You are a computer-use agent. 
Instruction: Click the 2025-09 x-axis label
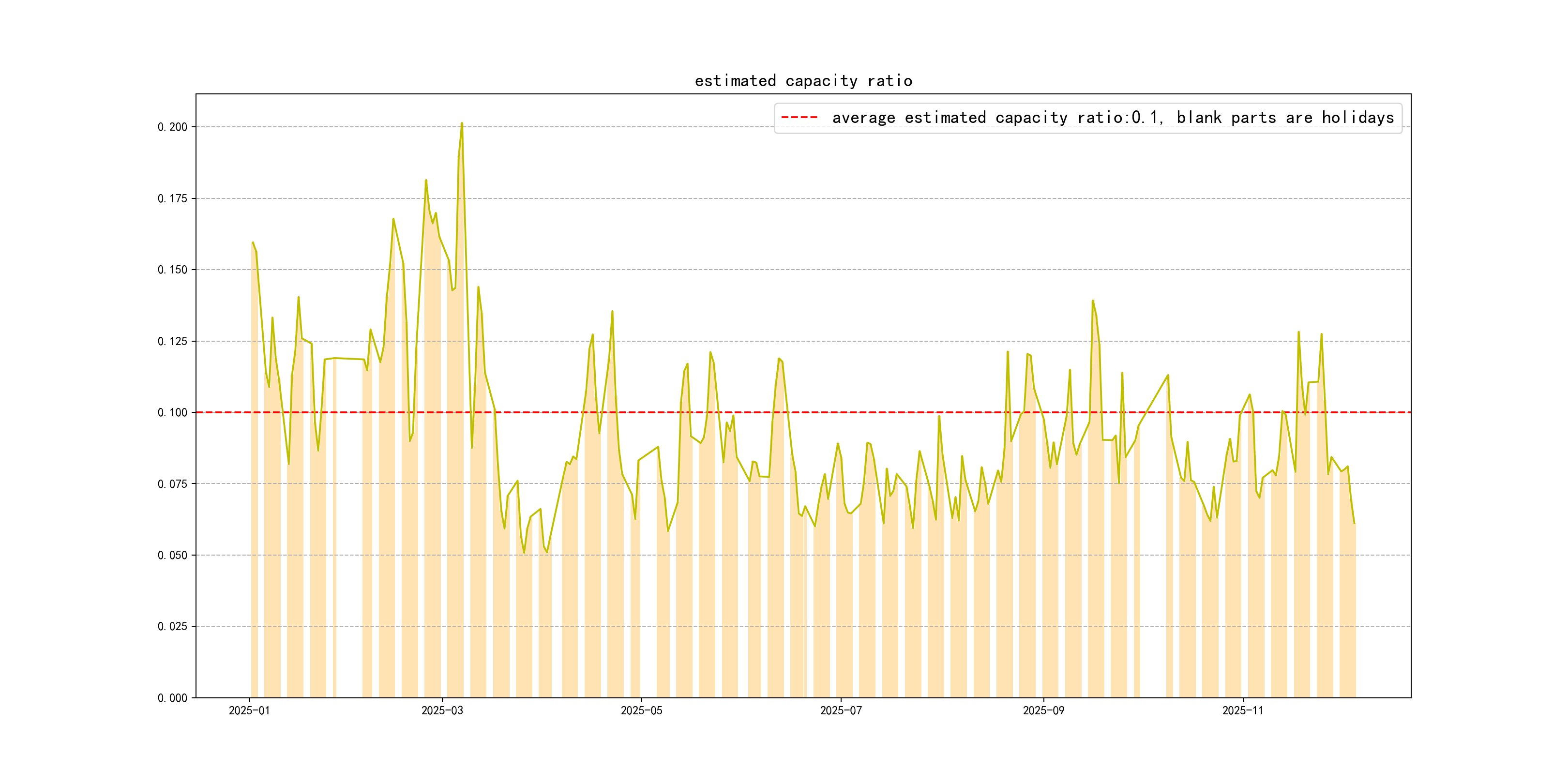point(1043,710)
